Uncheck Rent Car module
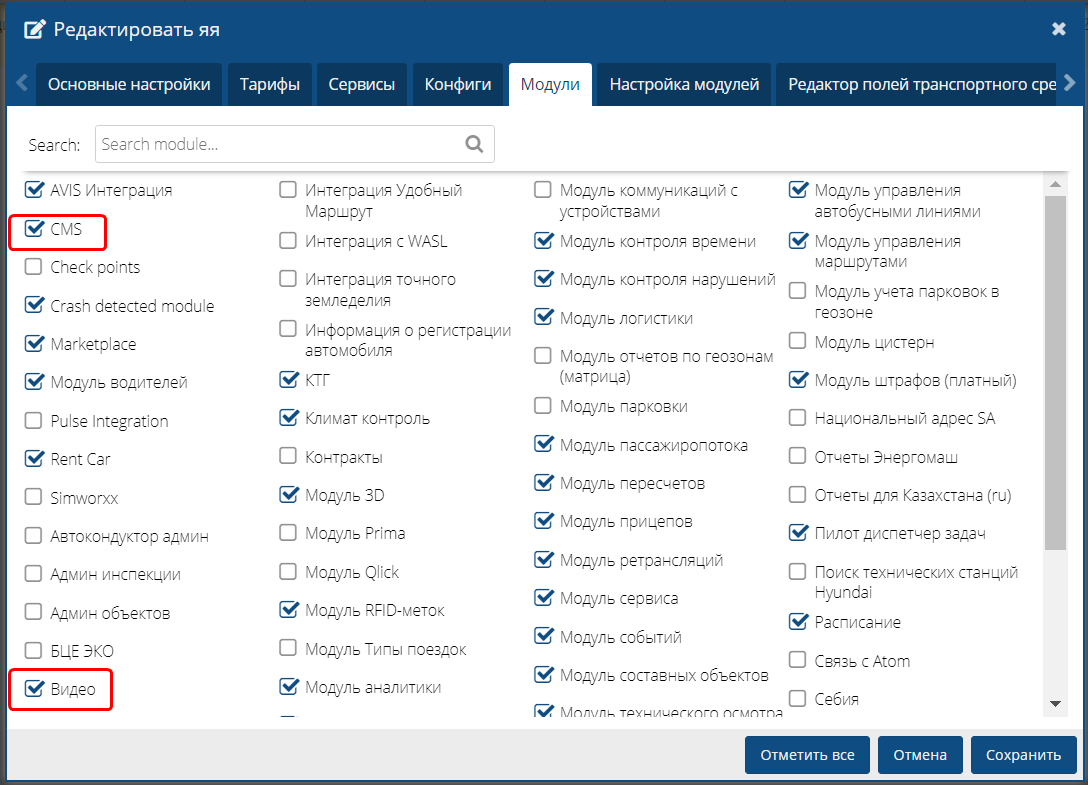This screenshot has width=1088, height=785. (x=34, y=459)
